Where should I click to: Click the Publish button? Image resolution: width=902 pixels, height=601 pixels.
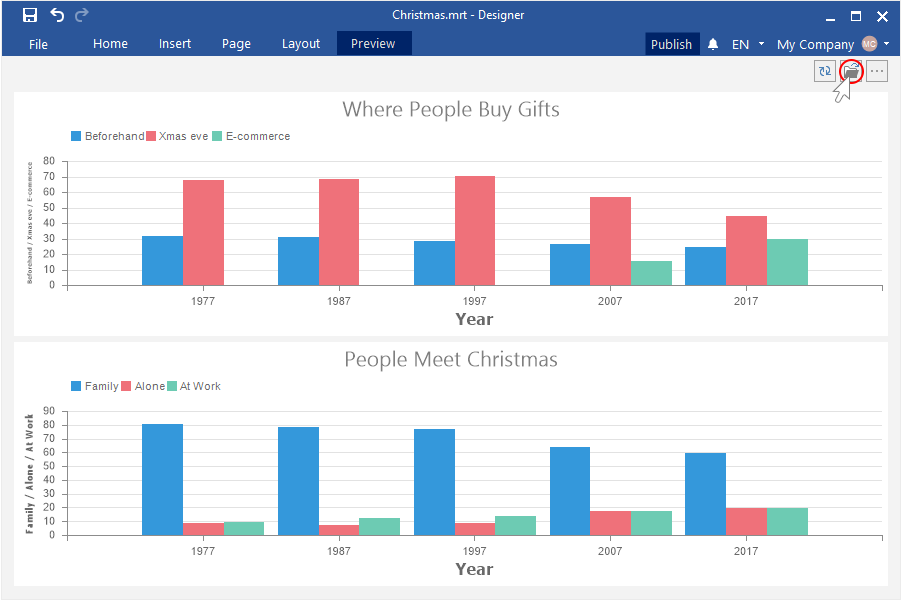pyautogui.click(x=671, y=44)
